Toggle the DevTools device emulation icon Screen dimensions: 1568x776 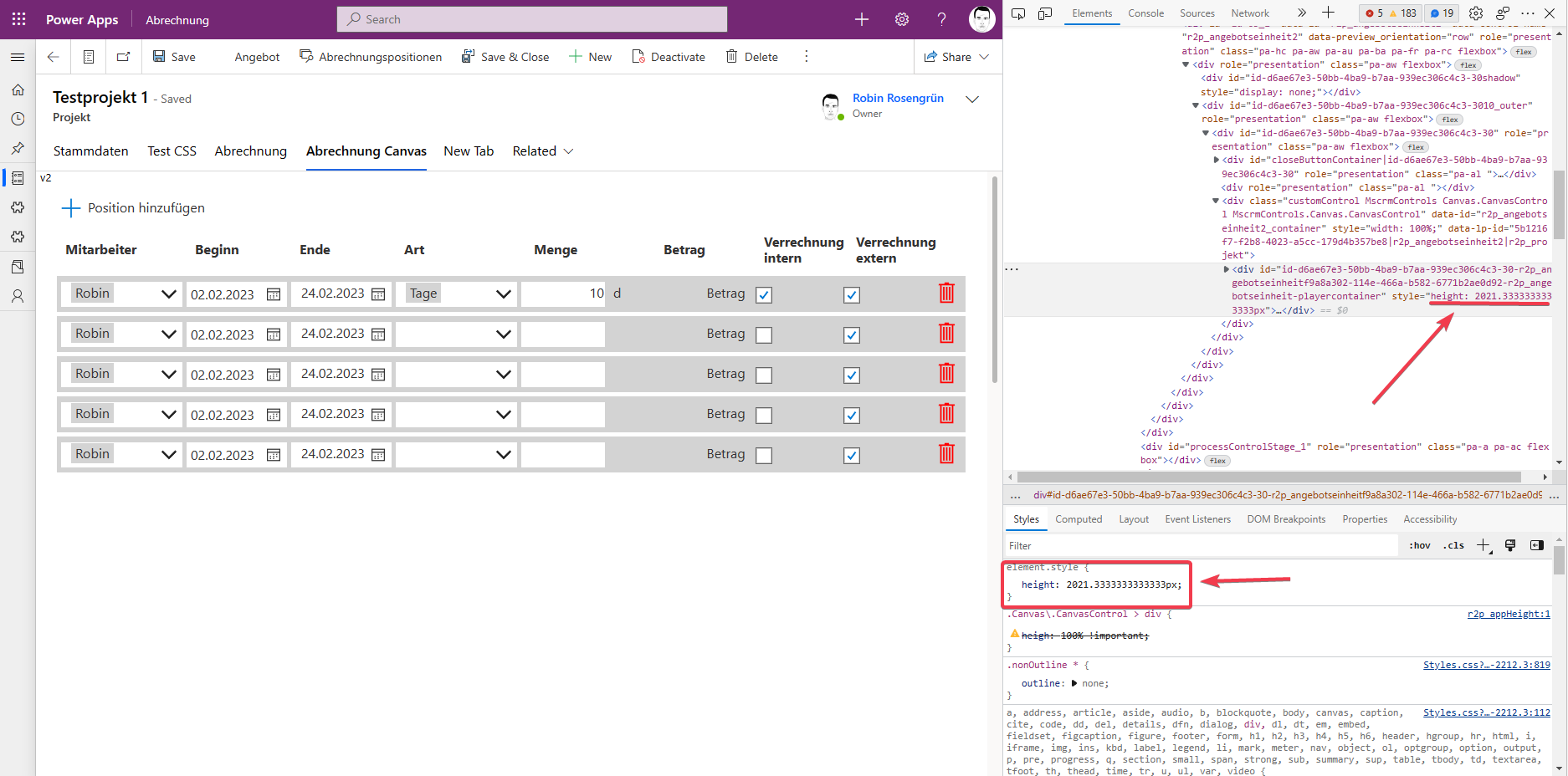point(1045,13)
